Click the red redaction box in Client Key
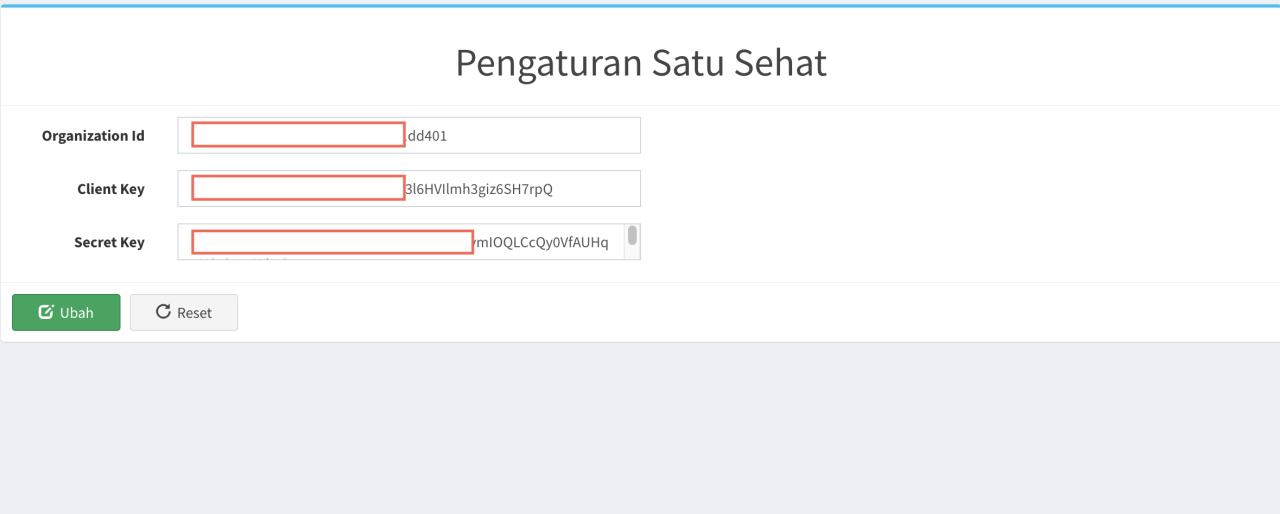This screenshot has width=1280, height=514. pos(298,188)
